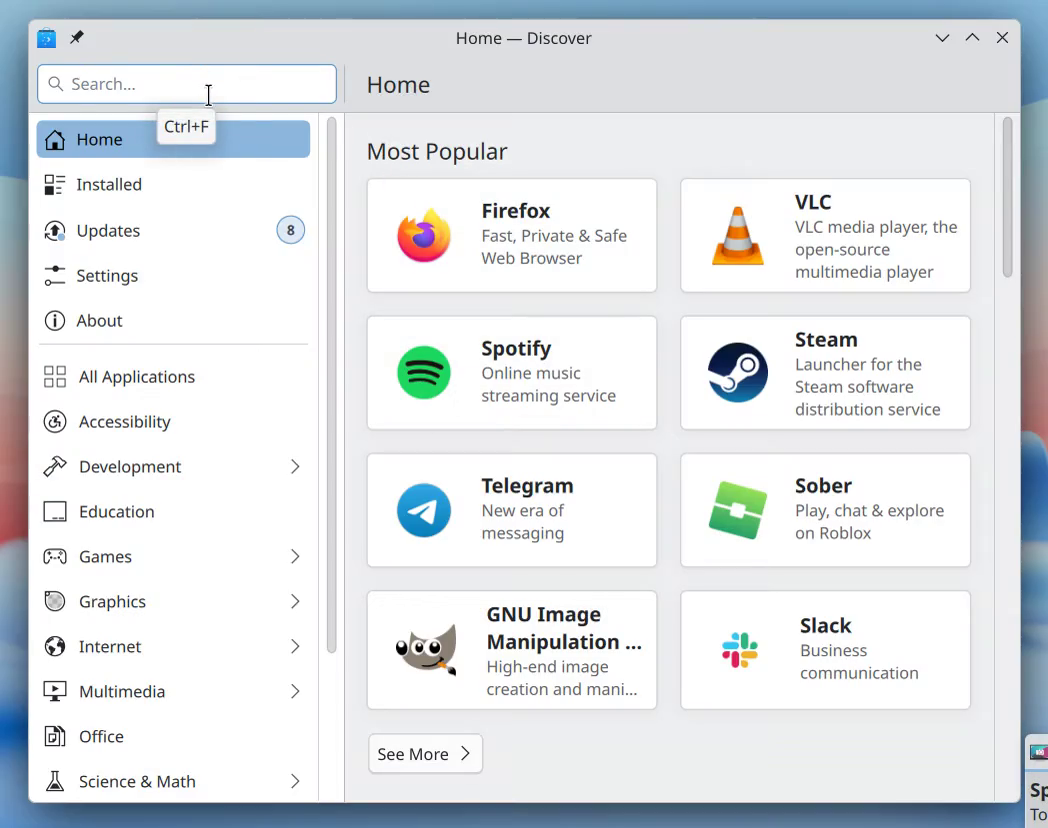Click the Graphics category icon
1048x828 pixels.
pos(55,601)
